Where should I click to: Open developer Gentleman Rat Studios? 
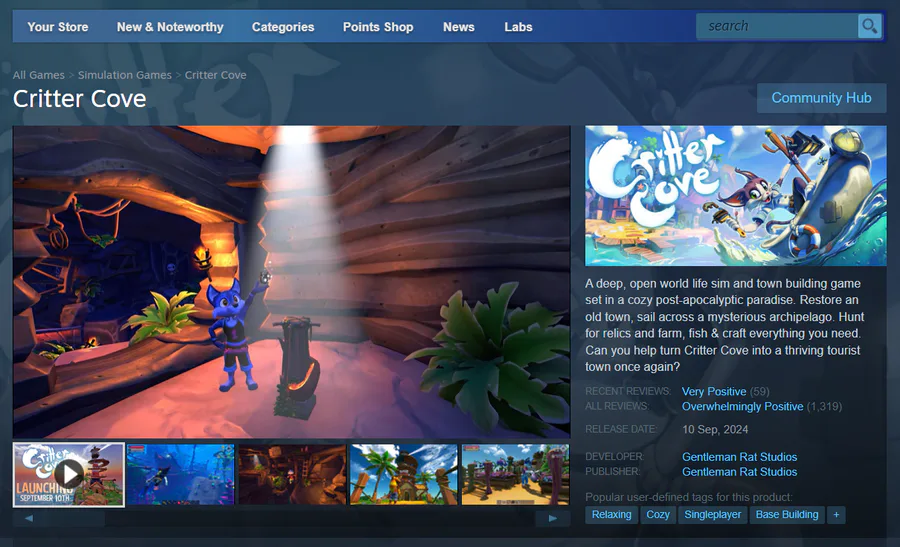point(739,457)
